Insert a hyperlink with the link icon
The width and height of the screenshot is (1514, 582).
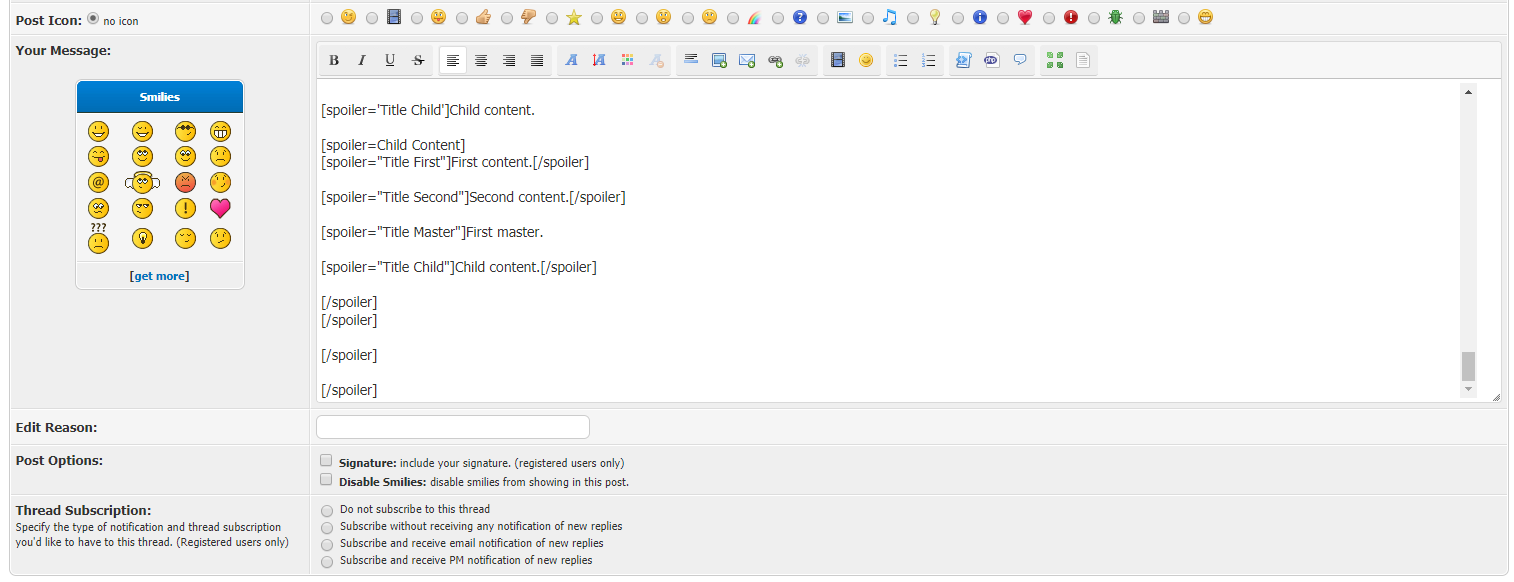775,61
